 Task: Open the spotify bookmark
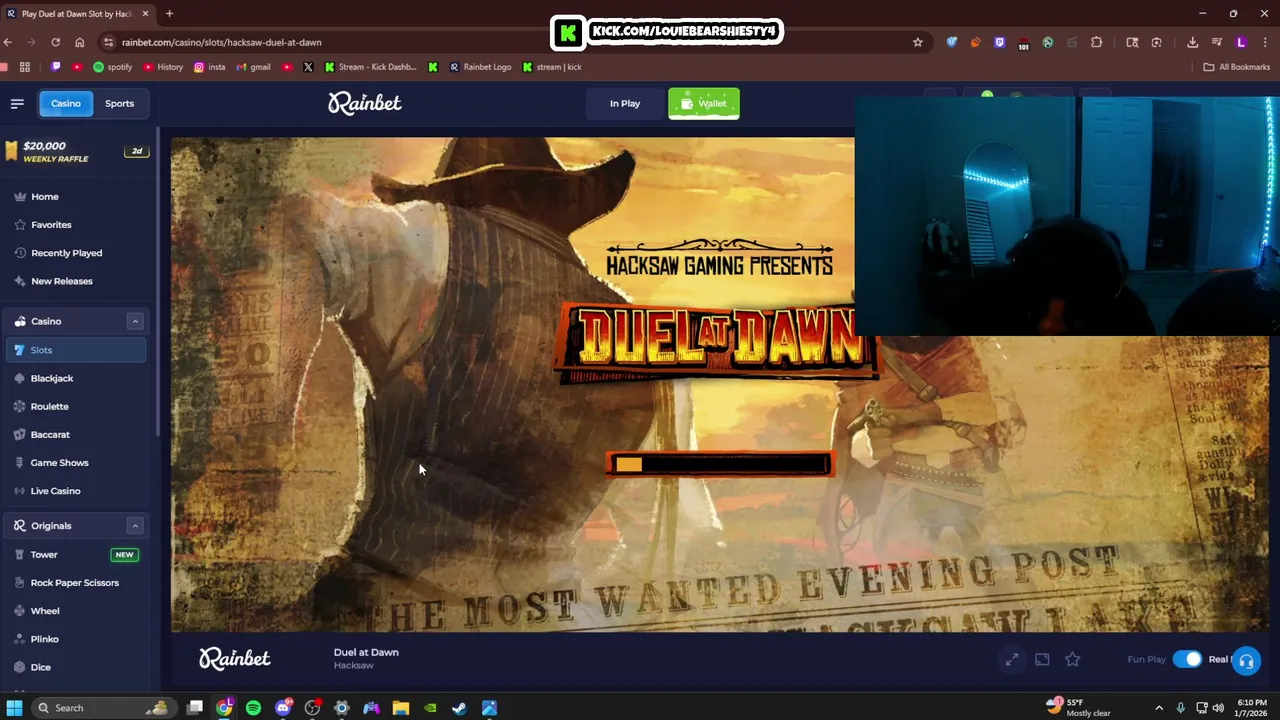pos(113,67)
